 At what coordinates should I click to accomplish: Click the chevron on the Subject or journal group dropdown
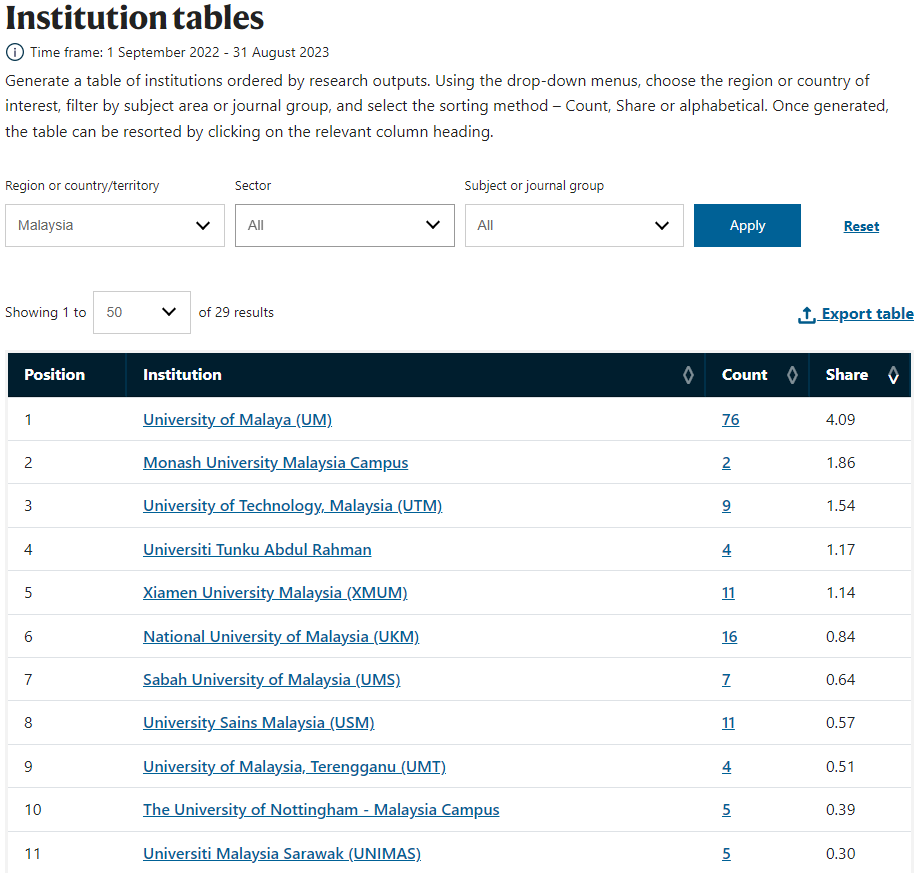coord(661,225)
